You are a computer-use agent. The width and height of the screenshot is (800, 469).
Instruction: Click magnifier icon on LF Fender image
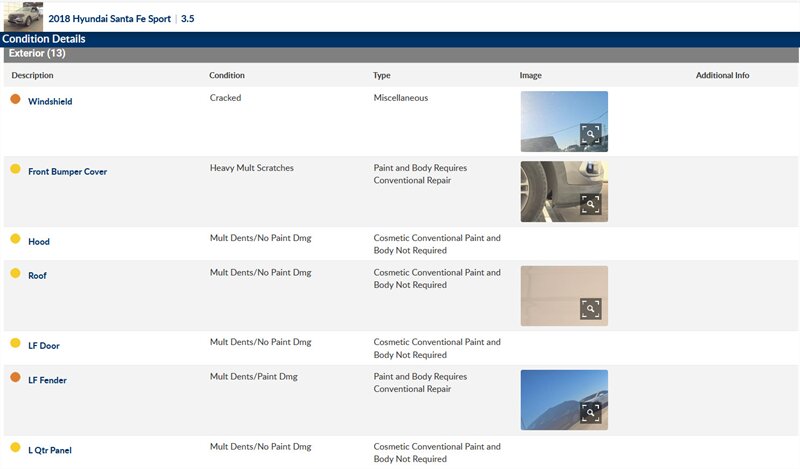591,413
